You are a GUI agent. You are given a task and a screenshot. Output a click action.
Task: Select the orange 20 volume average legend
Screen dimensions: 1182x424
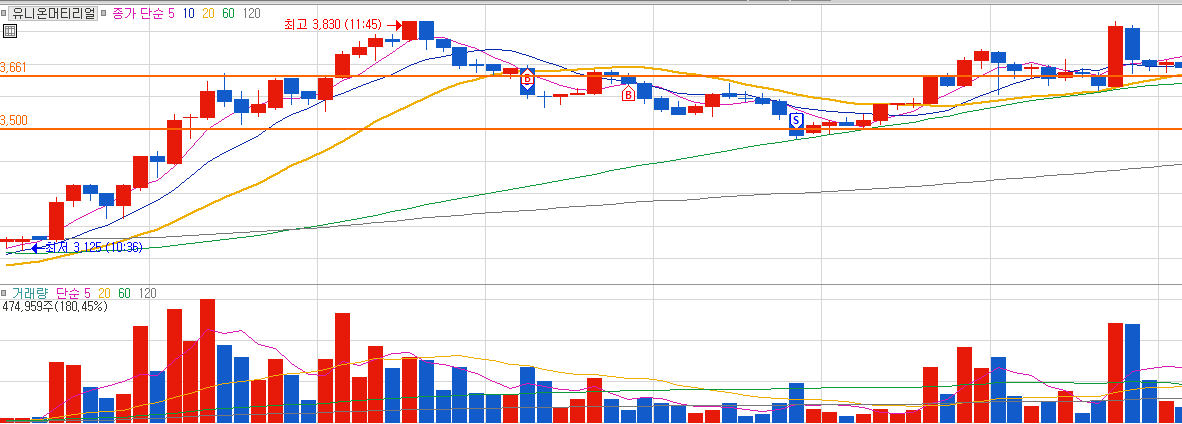coord(104,293)
